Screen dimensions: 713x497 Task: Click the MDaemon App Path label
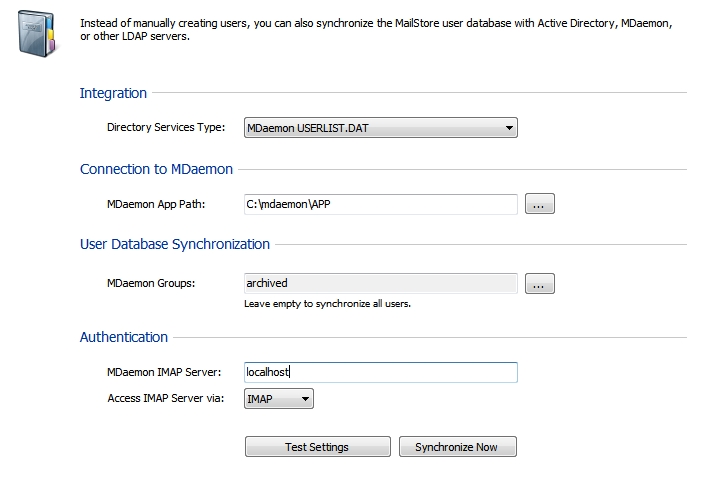pos(156,204)
